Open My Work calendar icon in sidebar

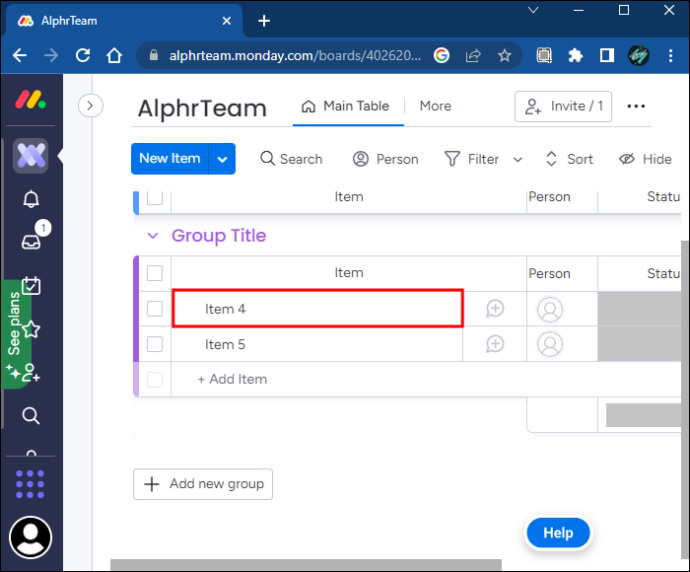(31, 286)
